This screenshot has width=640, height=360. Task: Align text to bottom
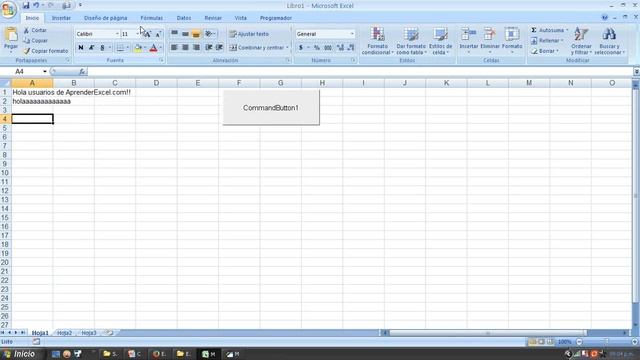[196, 33]
